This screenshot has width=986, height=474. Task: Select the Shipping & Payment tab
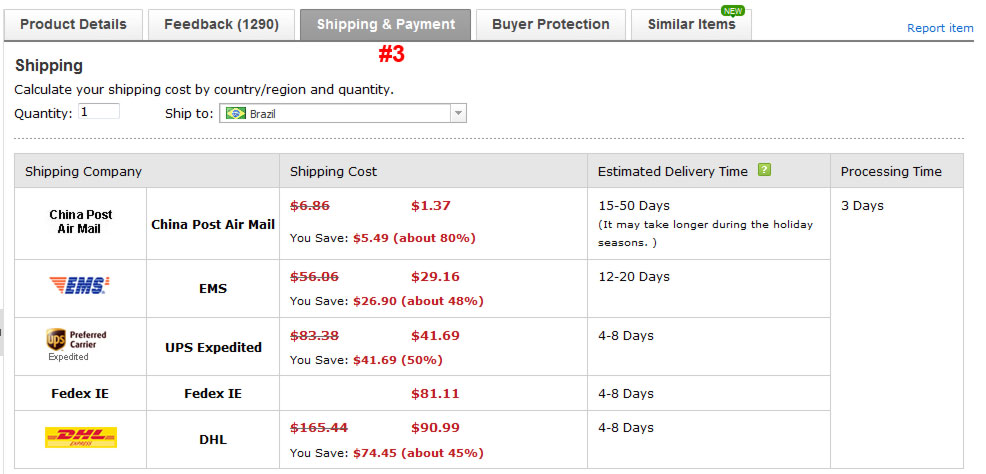[x=385, y=25]
